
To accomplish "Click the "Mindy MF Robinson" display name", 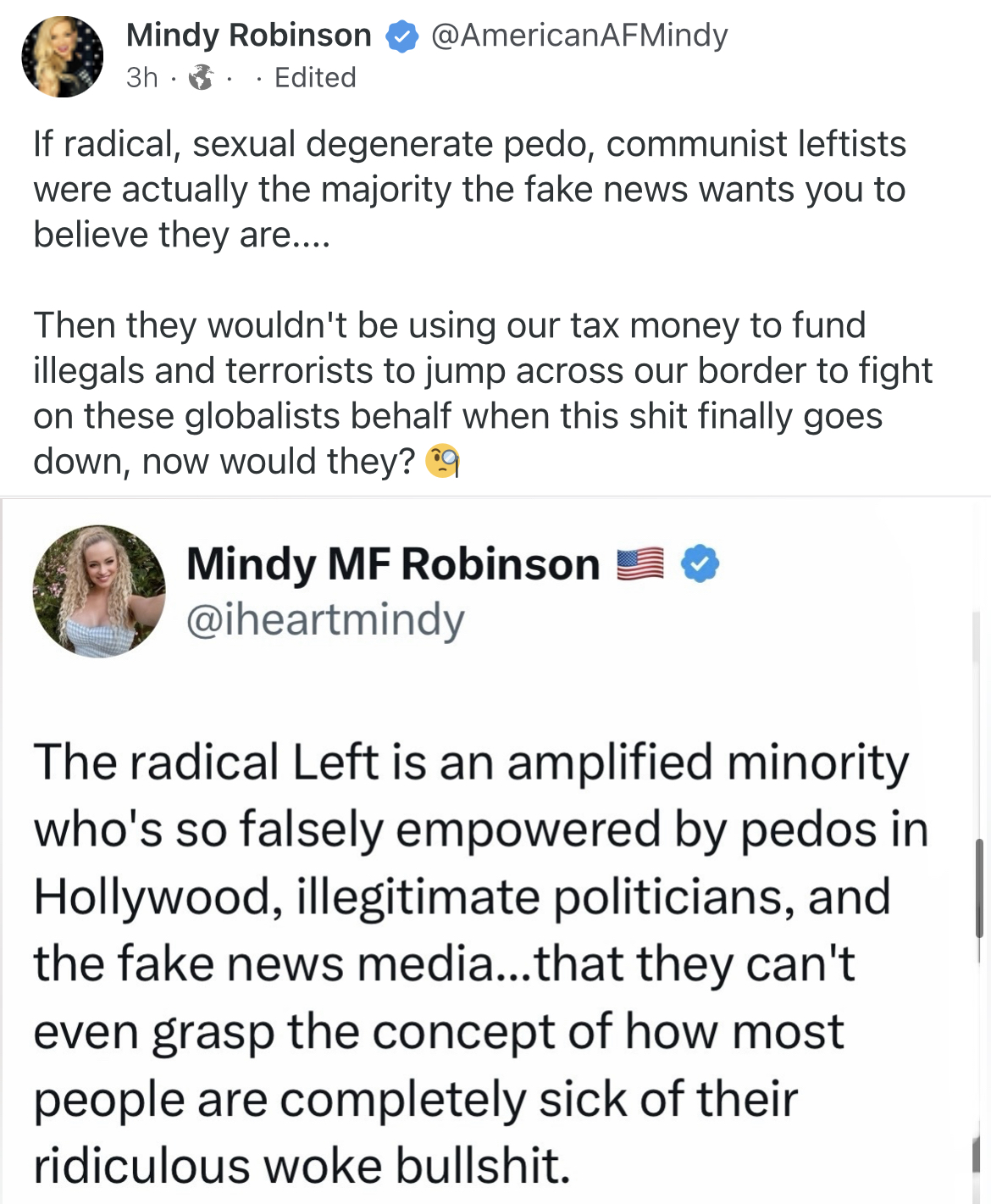I will [393, 564].
